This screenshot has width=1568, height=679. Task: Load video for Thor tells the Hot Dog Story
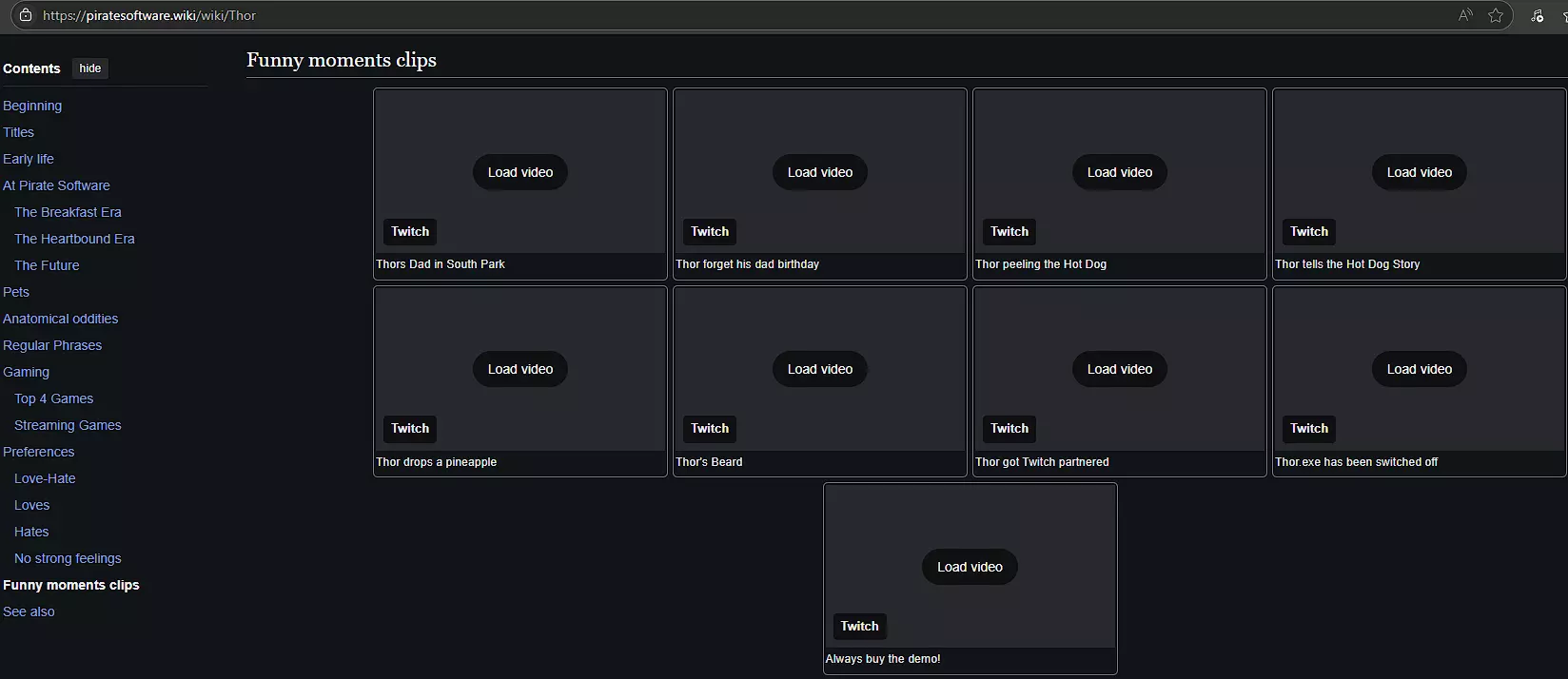click(x=1420, y=172)
